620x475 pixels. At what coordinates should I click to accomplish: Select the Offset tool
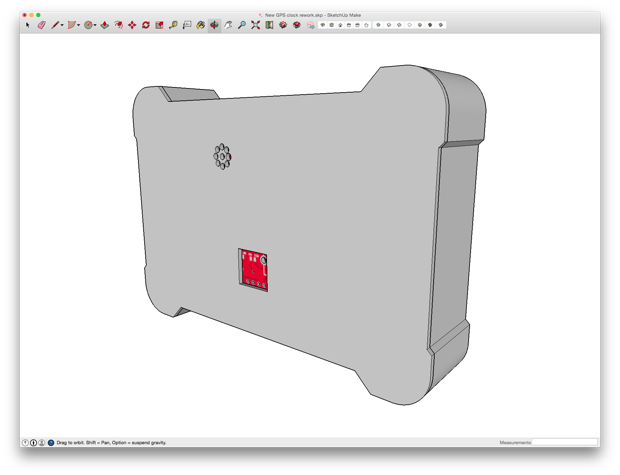(118, 25)
